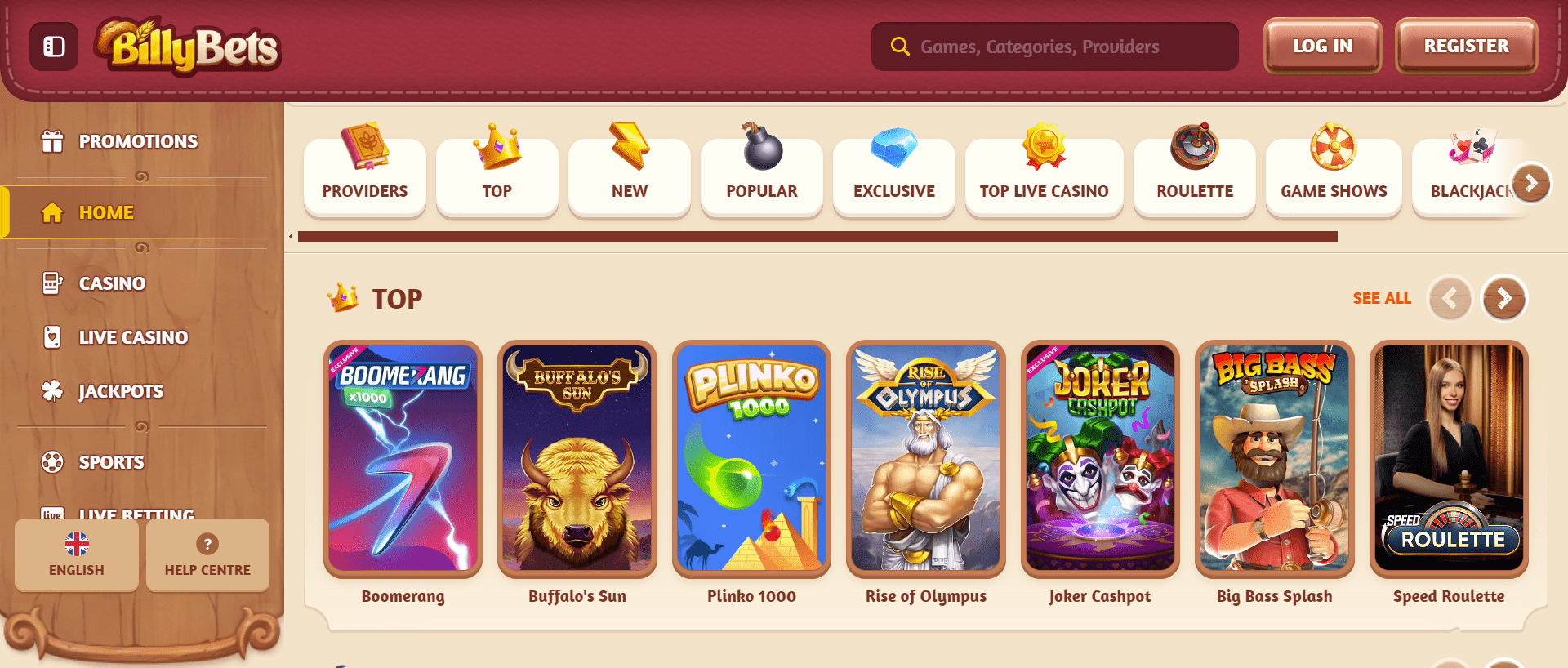Open the English language selector
The height and width of the screenshot is (668, 1568).
tap(77, 554)
